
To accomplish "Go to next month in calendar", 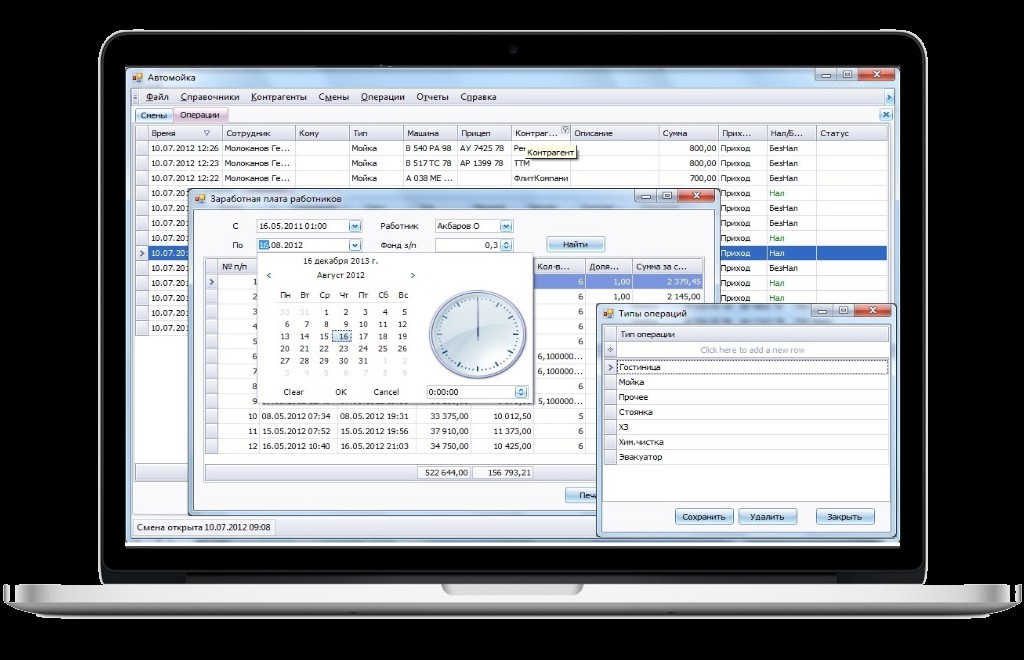I will click(413, 275).
